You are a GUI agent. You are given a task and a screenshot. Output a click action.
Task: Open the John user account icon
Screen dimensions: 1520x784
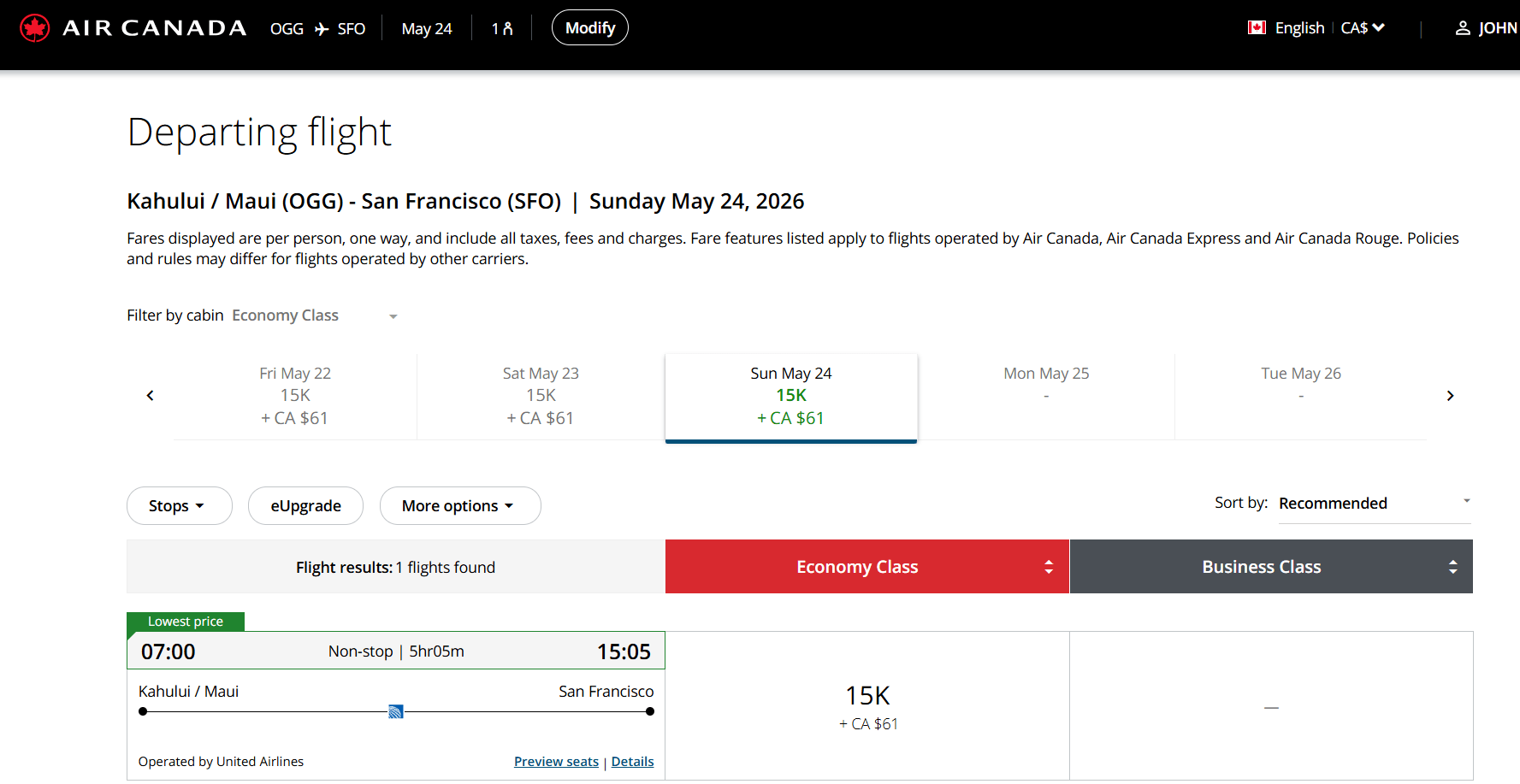tap(1463, 28)
